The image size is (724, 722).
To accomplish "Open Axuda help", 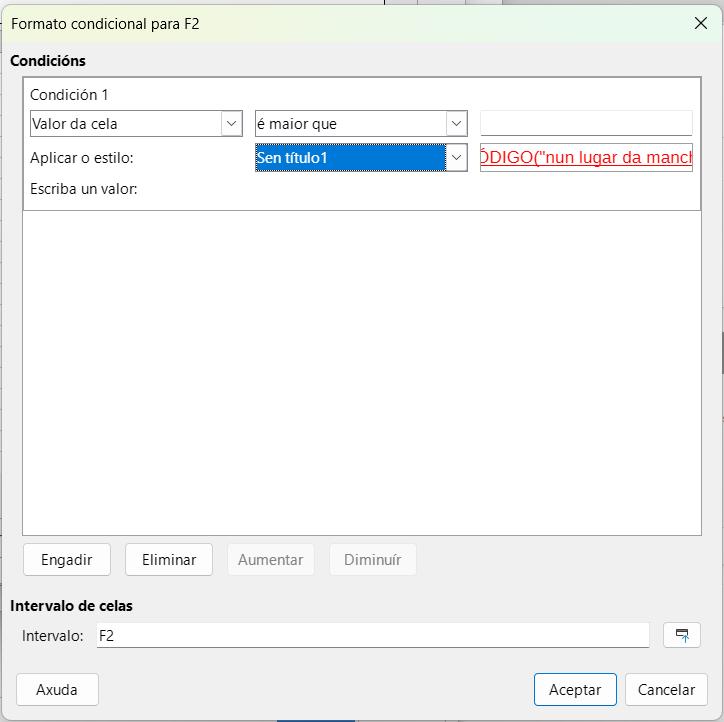I will (57, 690).
